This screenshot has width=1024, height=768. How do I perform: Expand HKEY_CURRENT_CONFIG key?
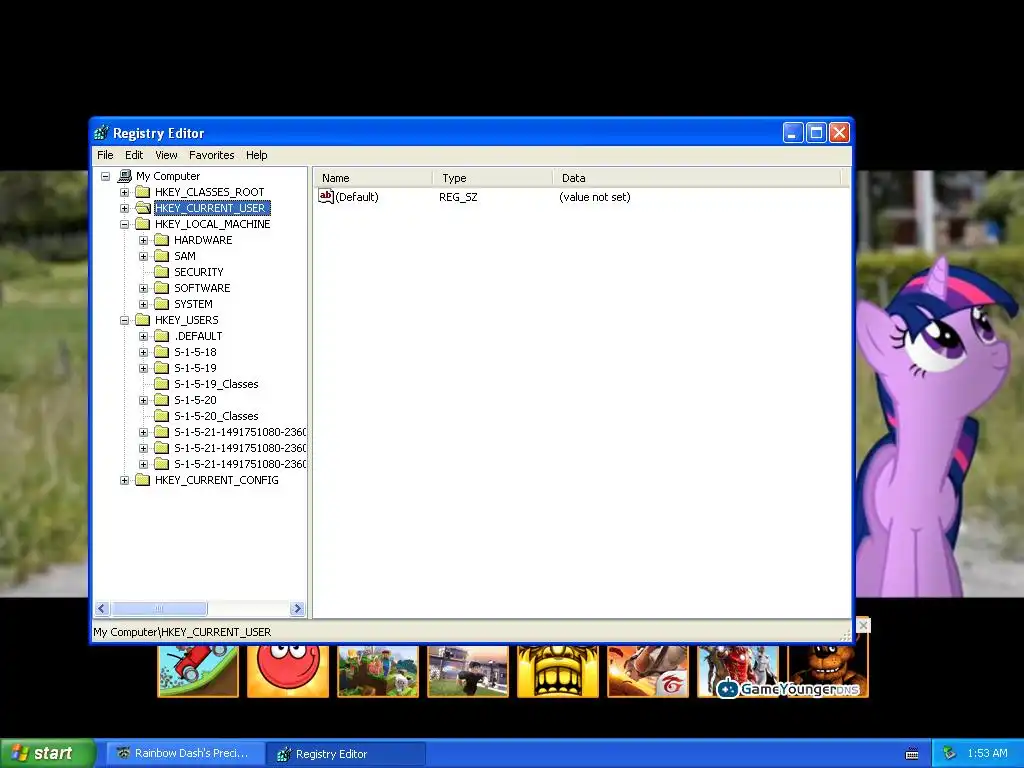point(124,480)
